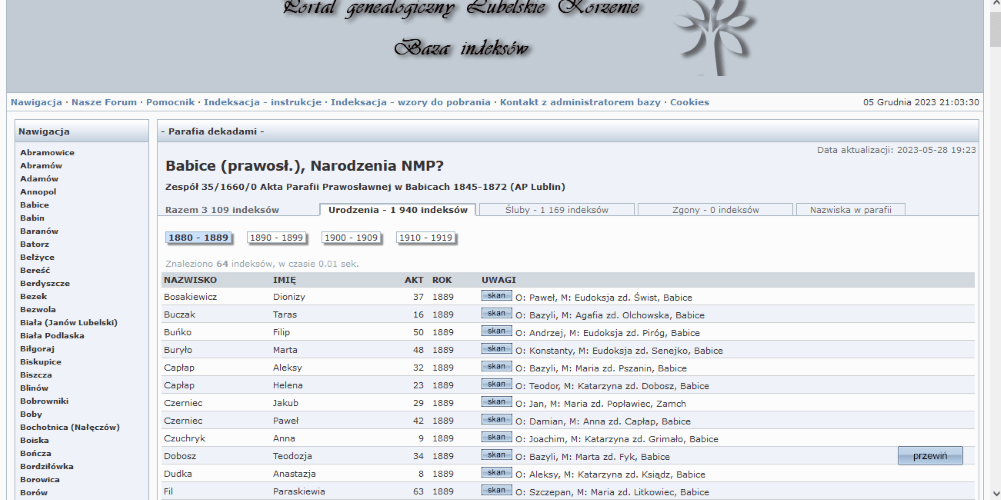Go to Biłgoraj in navigation list
The height and width of the screenshot is (500, 1001).
[x=38, y=349]
